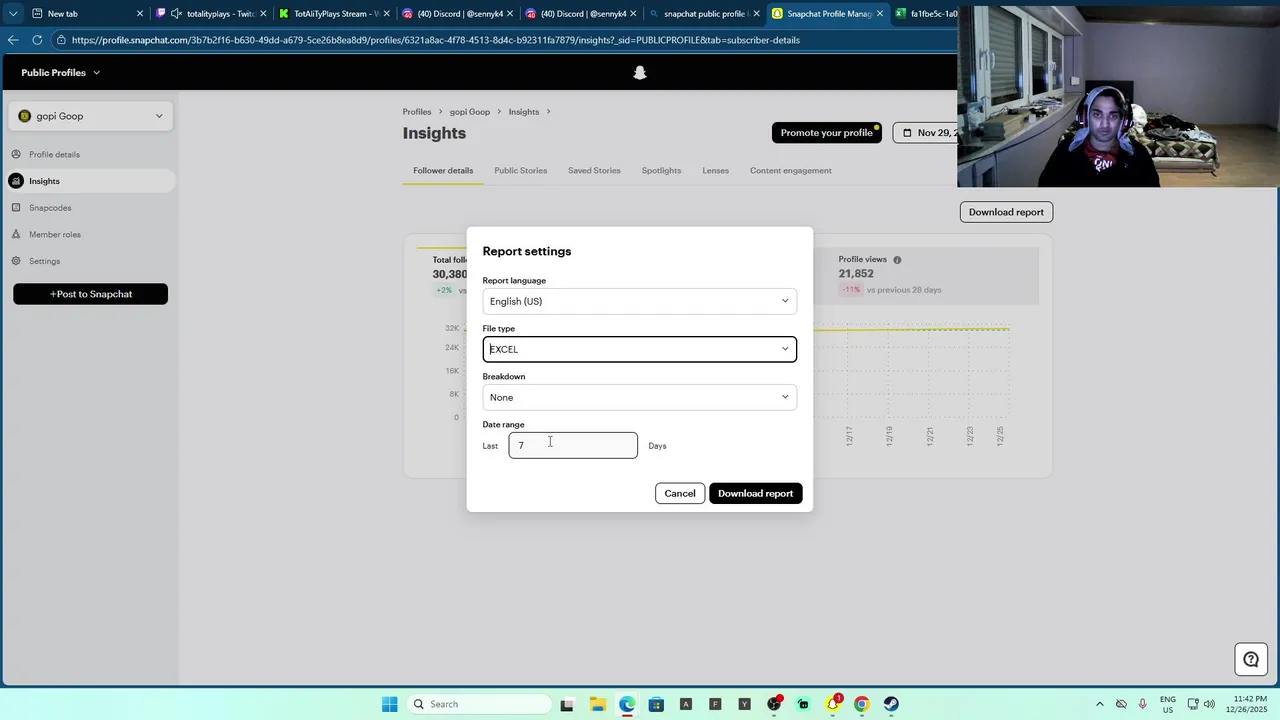Click the Snapcodes sidebar icon
The image size is (1280, 720).
coord(16,208)
